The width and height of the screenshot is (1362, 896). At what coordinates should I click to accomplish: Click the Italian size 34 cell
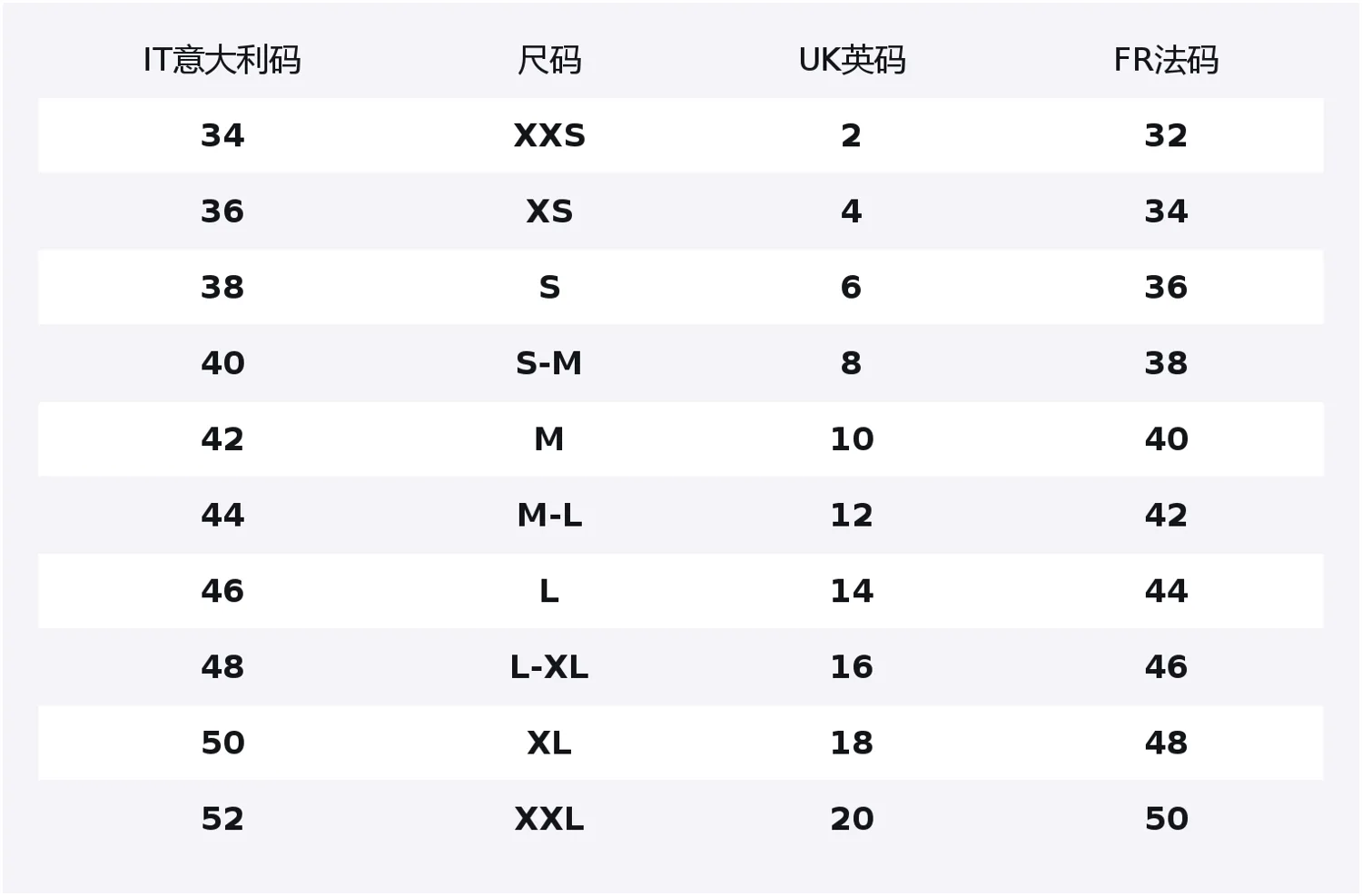[x=222, y=135]
